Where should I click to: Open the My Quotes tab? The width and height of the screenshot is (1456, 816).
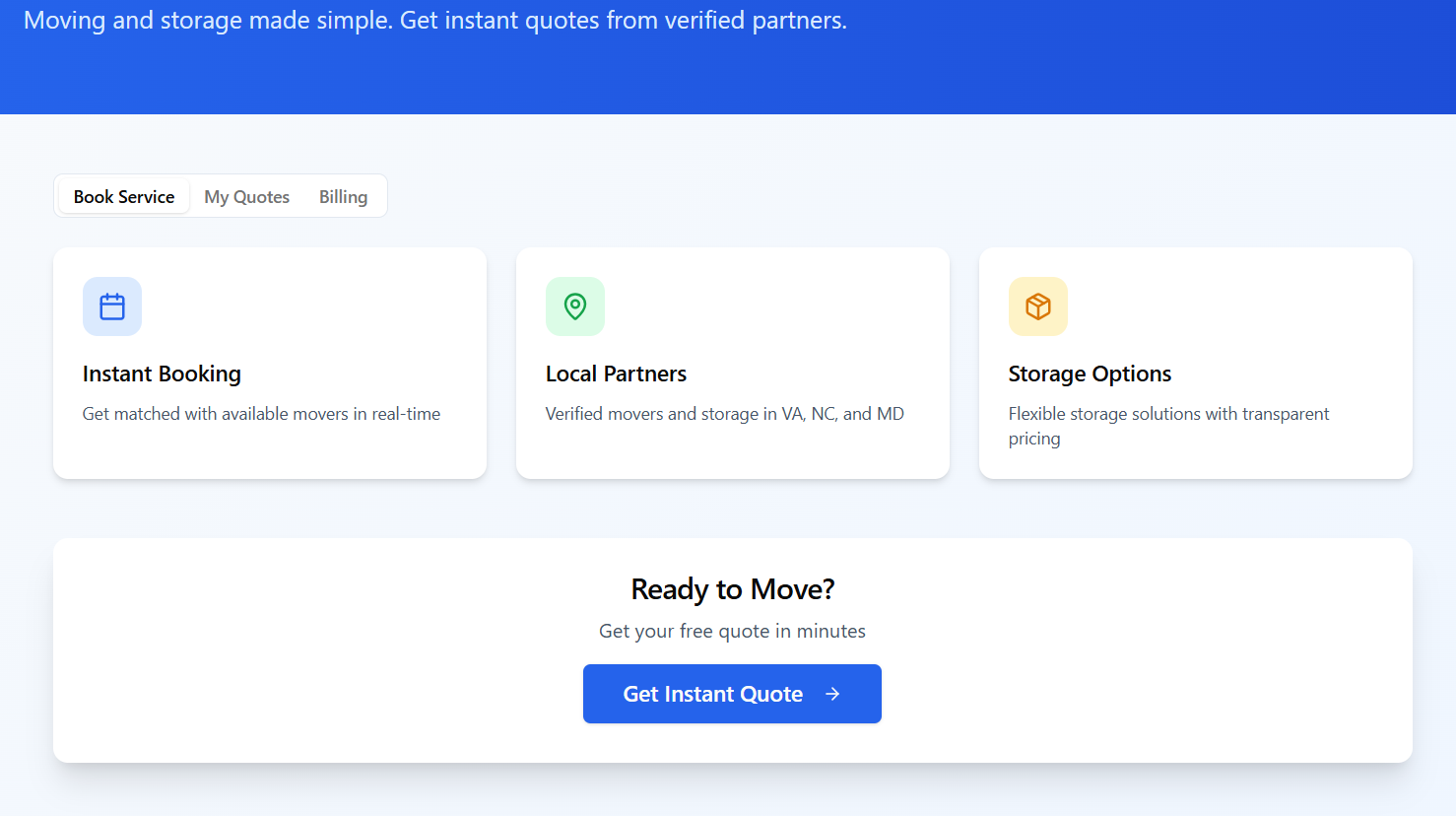coord(246,197)
